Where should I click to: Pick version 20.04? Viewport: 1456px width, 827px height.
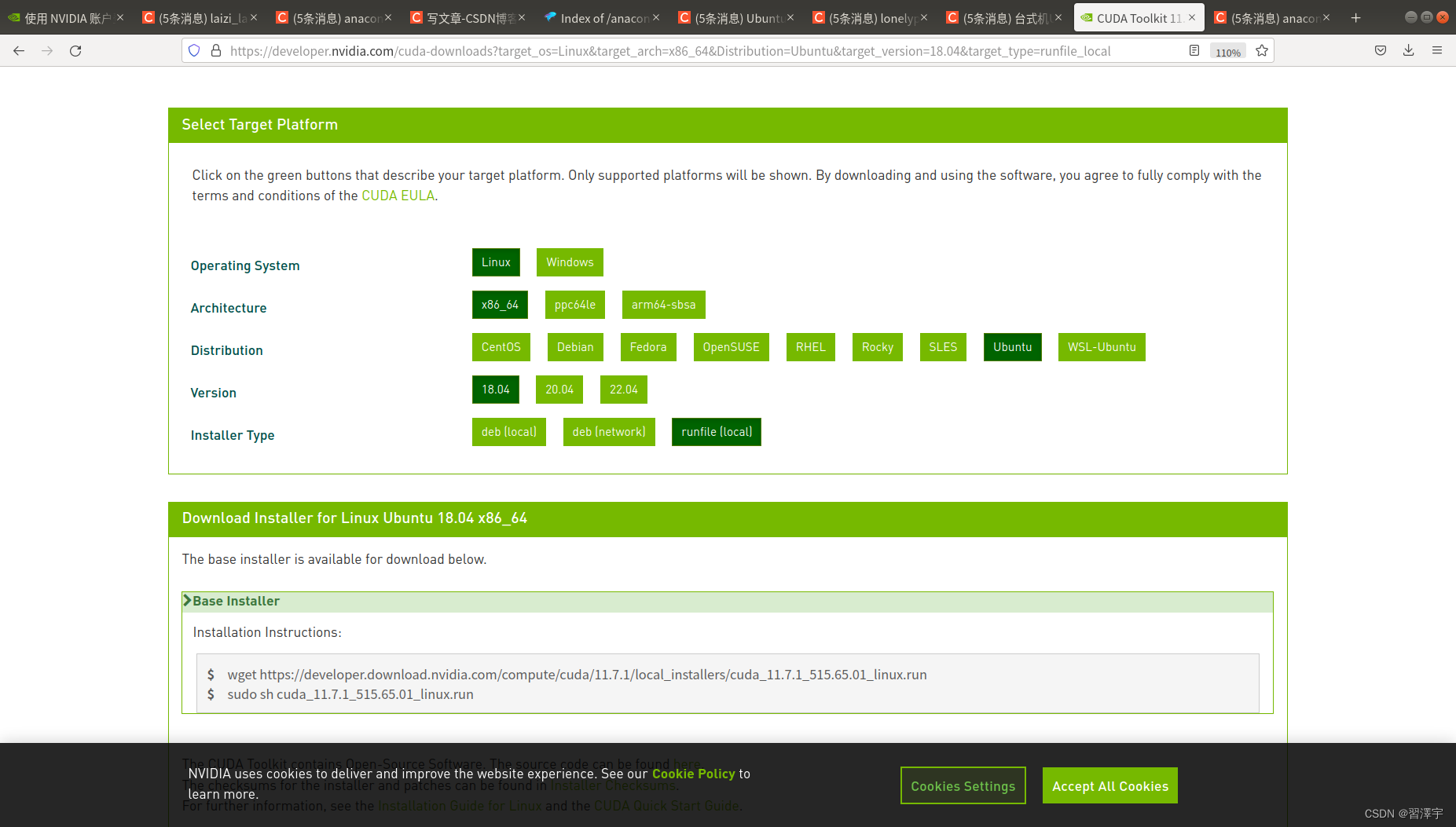click(x=559, y=390)
